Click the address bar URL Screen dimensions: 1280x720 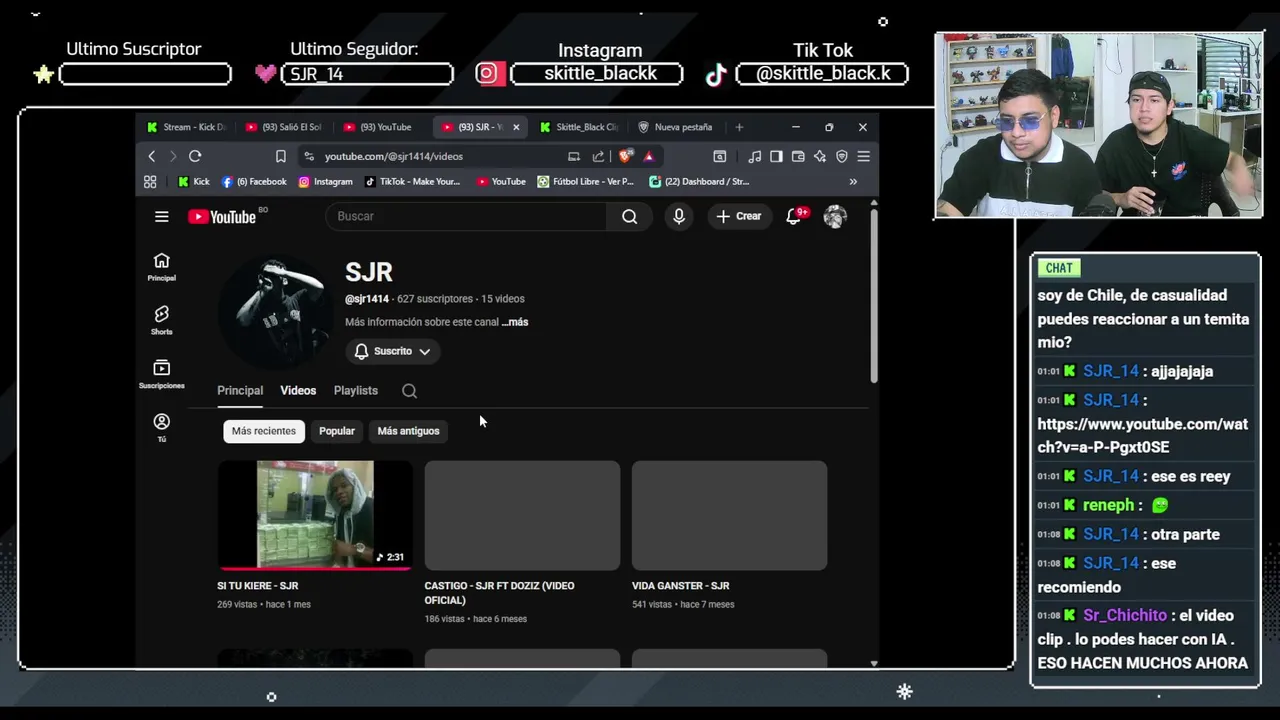pyautogui.click(x=394, y=156)
